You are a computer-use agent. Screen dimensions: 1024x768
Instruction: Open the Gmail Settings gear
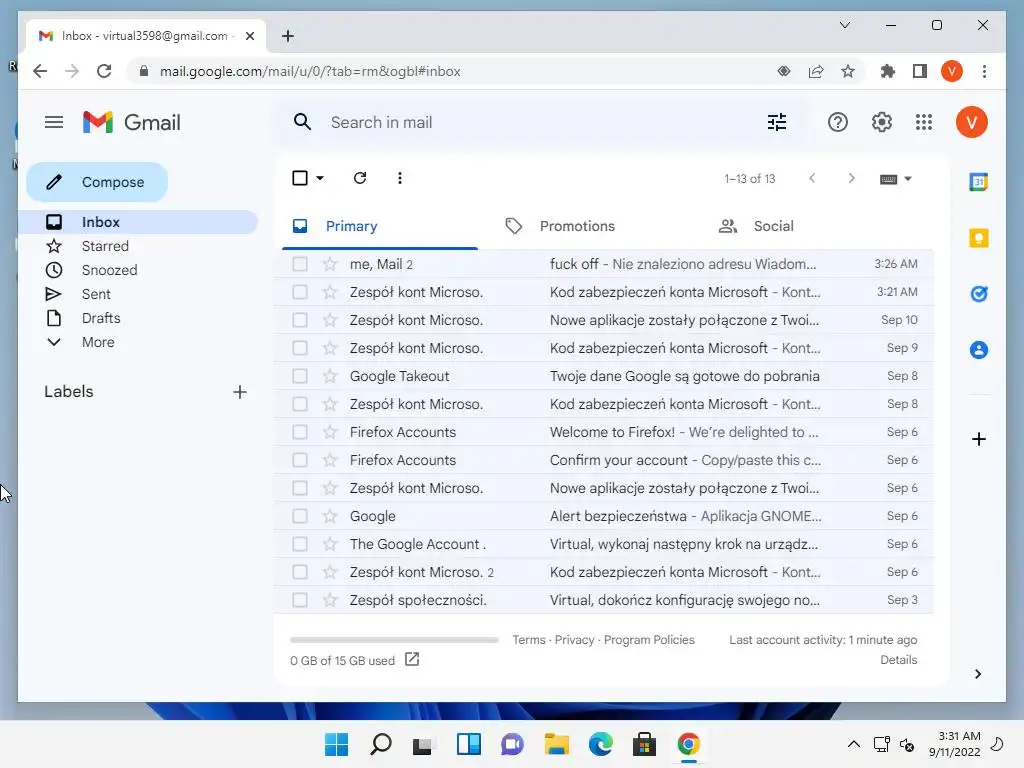click(x=882, y=122)
